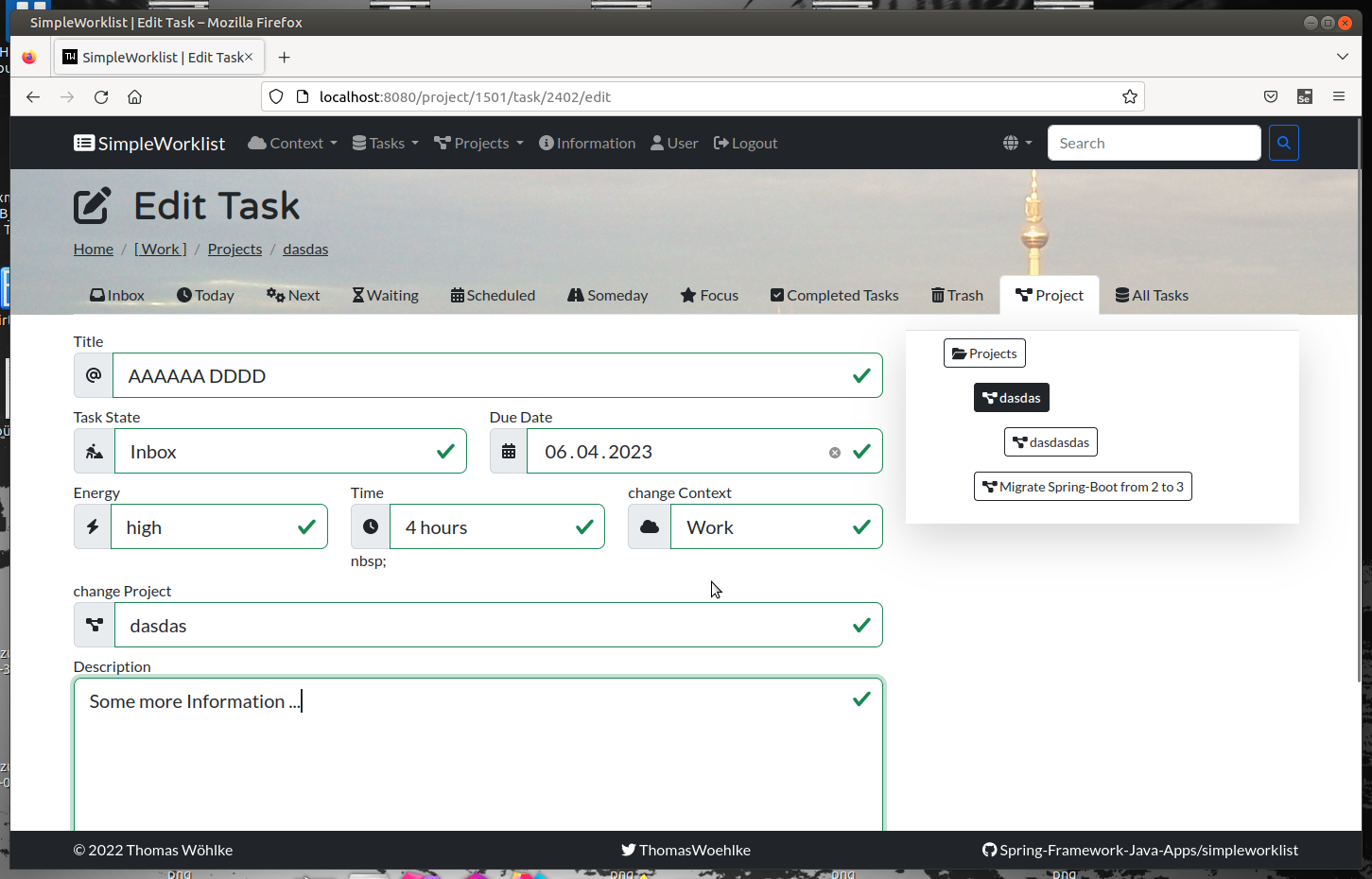Open the dasdas breadcrumb link

[305, 250]
